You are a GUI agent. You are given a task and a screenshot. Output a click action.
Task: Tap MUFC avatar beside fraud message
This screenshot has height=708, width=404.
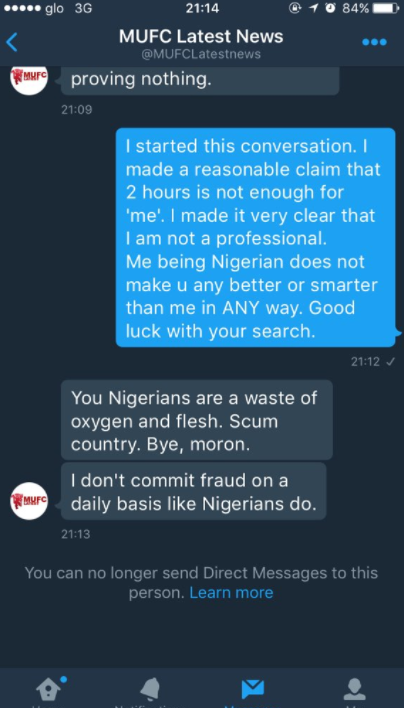pos(29,501)
